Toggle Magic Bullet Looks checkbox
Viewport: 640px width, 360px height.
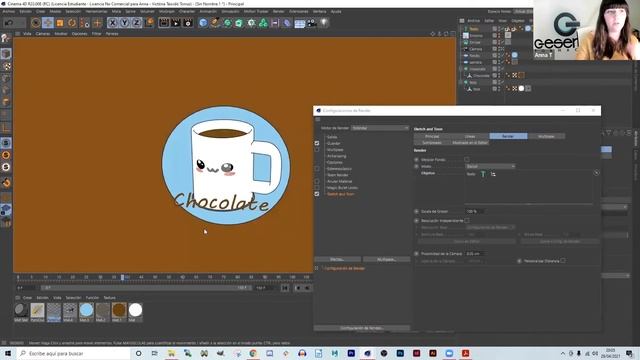click(x=317, y=188)
